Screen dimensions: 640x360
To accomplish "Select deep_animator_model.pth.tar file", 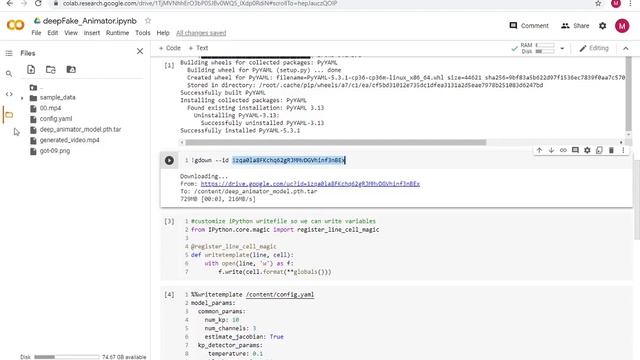I will click(x=80, y=129).
